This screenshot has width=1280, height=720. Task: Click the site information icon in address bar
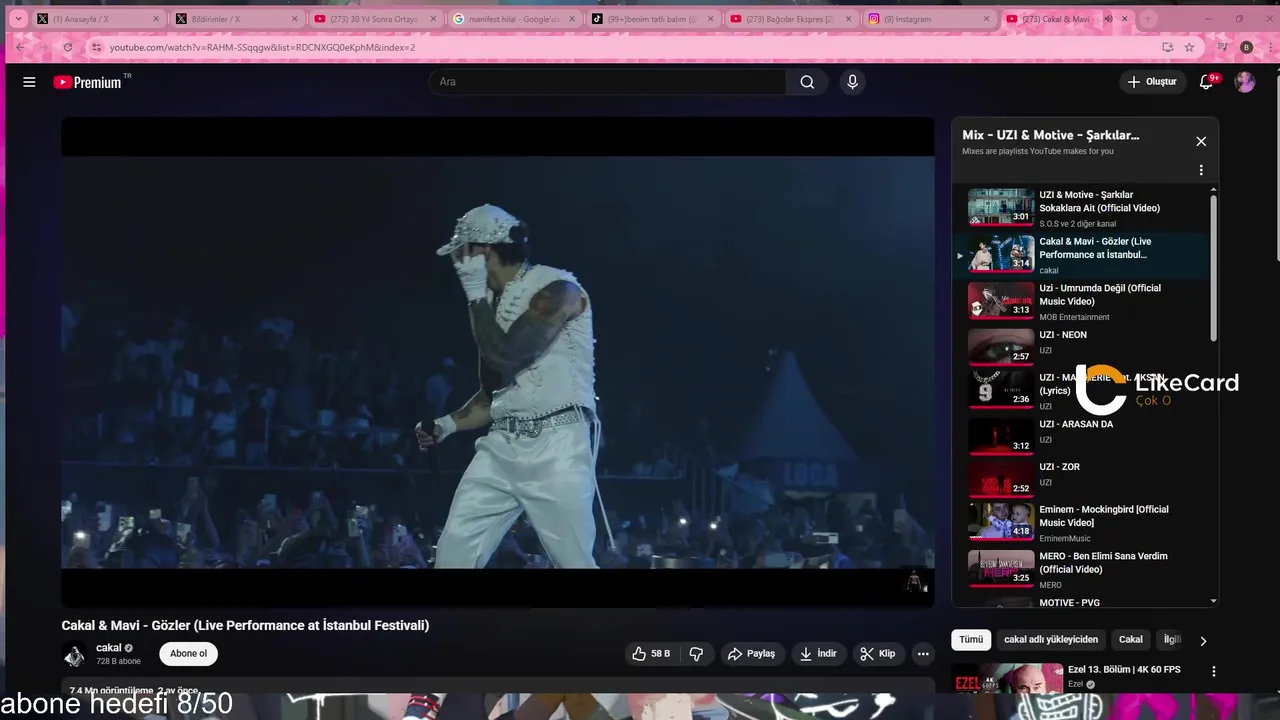coord(96,47)
